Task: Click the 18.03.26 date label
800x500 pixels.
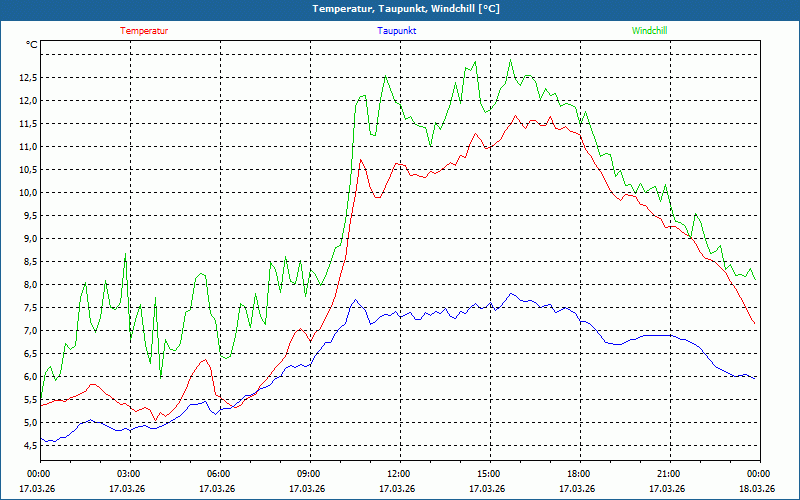Action: [x=757, y=489]
